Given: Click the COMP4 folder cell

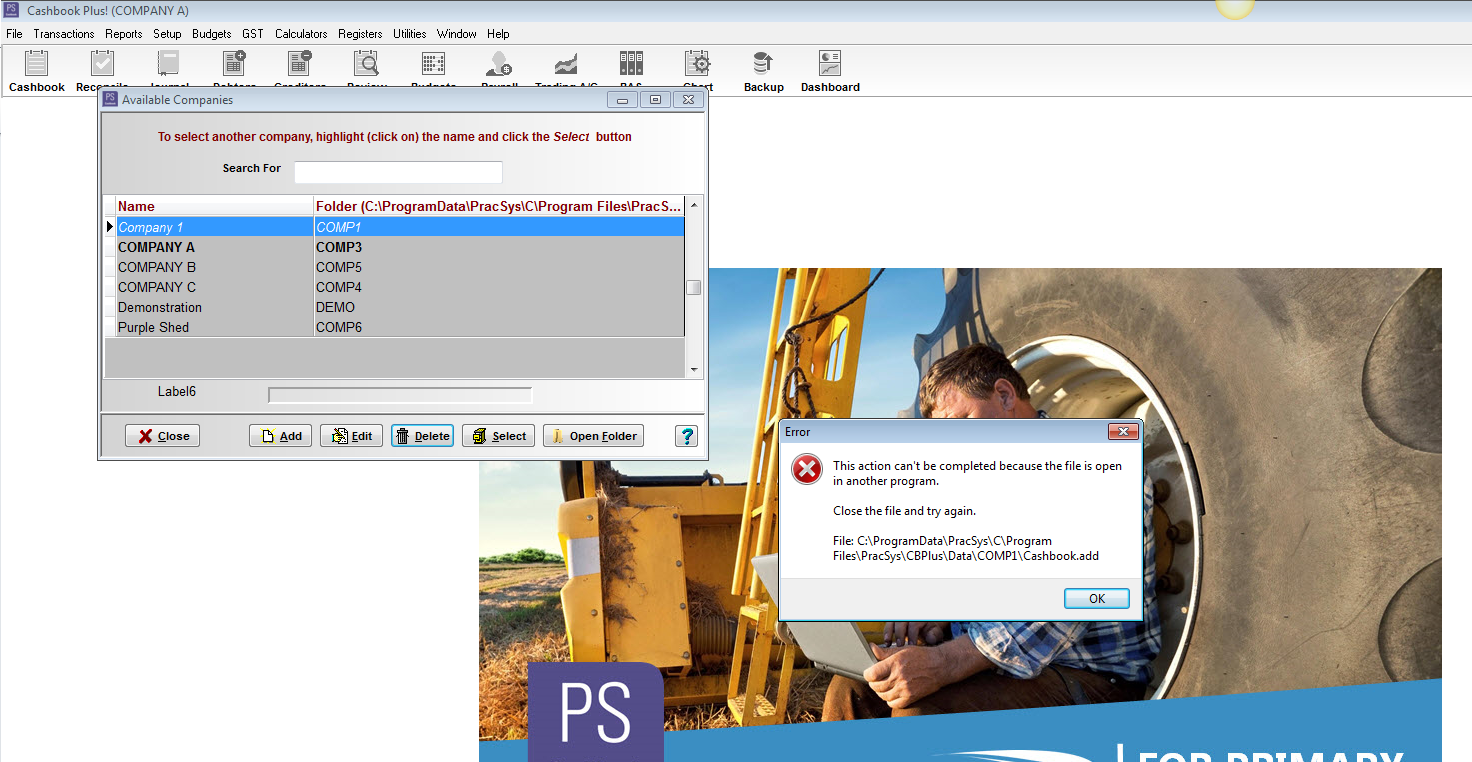Looking at the screenshot, I should tap(499, 287).
